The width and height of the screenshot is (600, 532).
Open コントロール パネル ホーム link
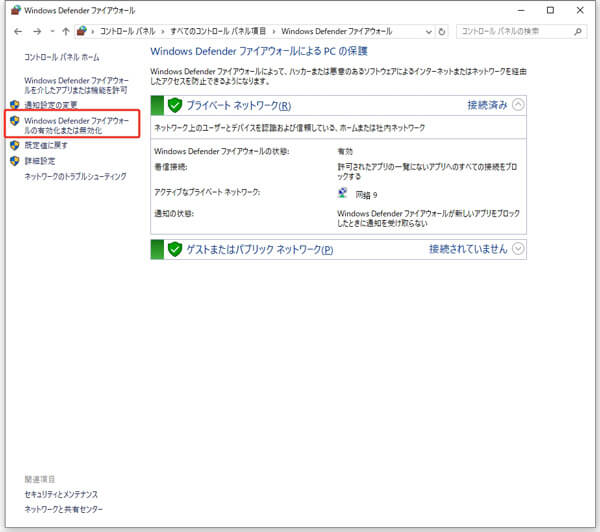pyautogui.click(x=62, y=57)
